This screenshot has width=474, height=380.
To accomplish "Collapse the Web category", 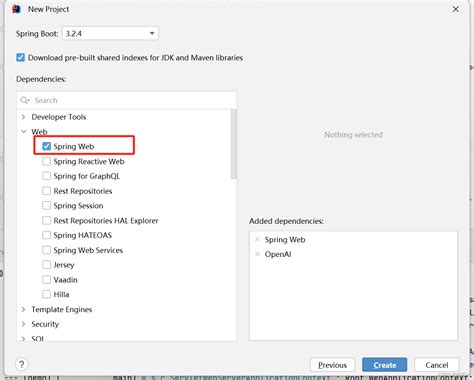I will pyautogui.click(x=23, y=131).
